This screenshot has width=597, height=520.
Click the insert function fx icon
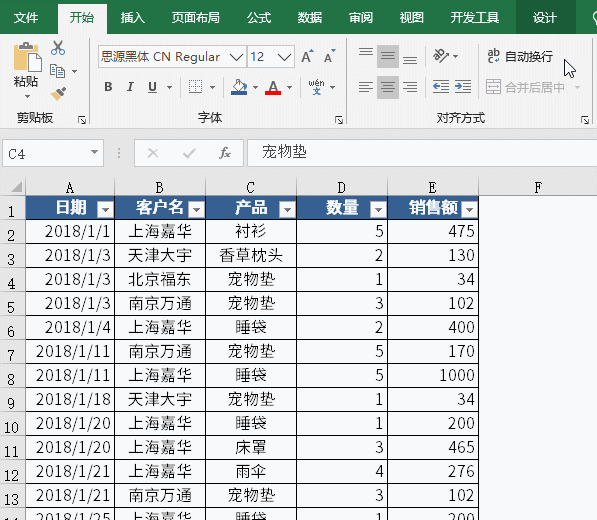(x=225, y=153)
